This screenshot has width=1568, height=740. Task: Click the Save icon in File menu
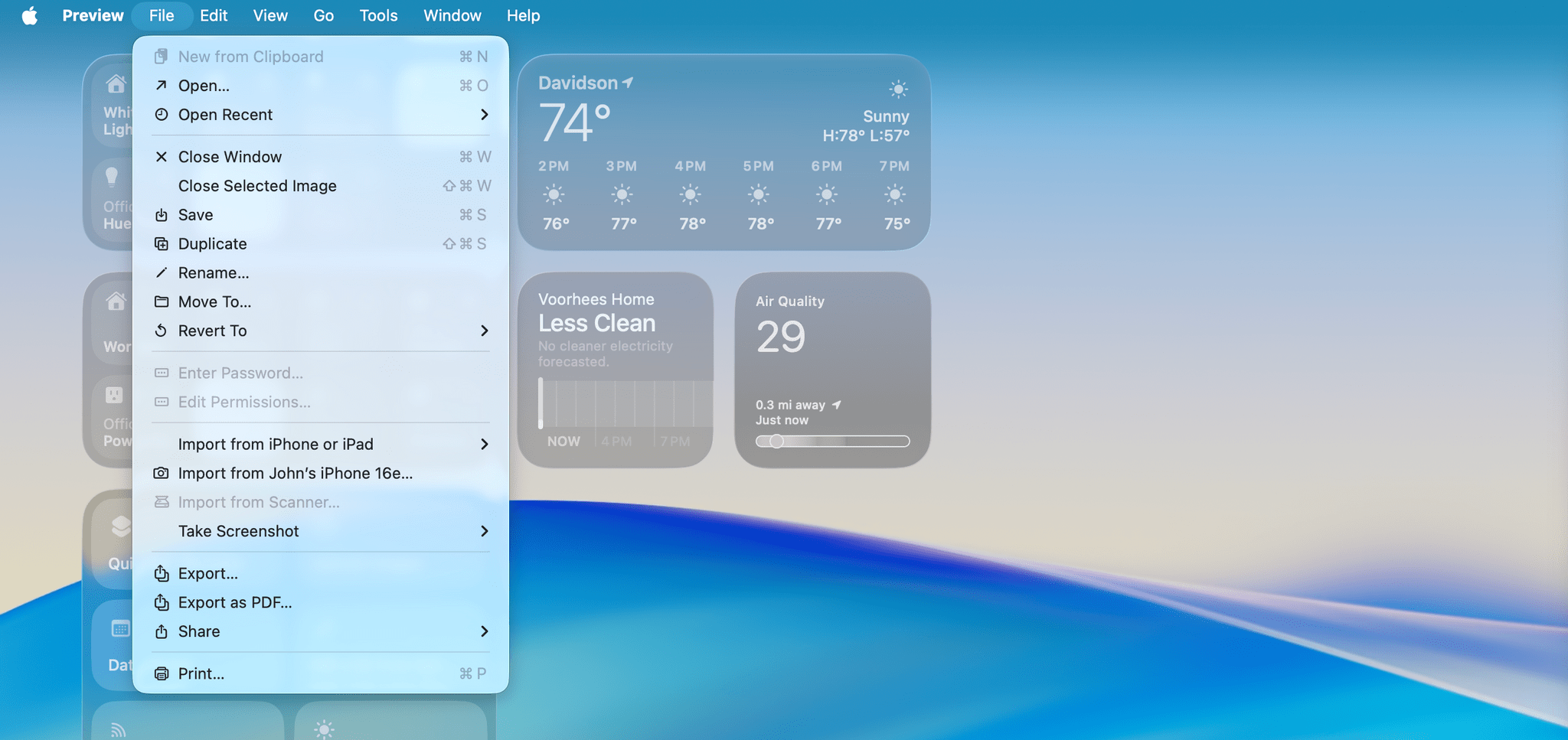[x=162, y=215]
